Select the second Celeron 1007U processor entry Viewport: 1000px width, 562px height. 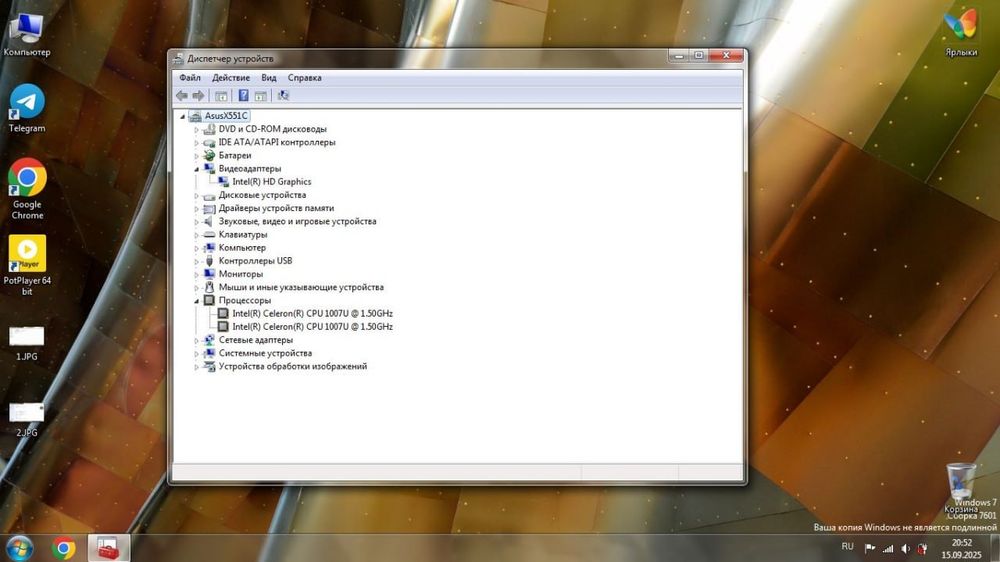pyautogui.click(x=312, y=327)
